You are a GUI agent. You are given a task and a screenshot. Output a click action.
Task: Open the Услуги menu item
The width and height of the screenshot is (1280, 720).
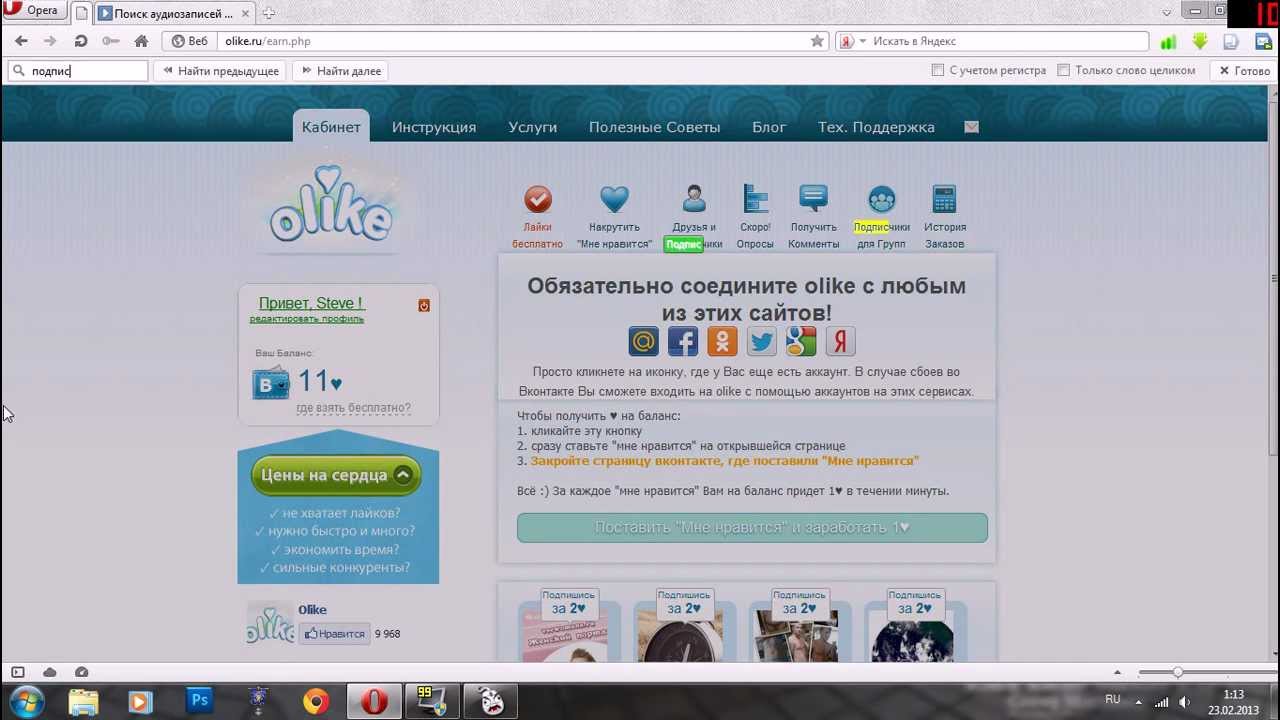pyautogui.click(x=532, y=127)
